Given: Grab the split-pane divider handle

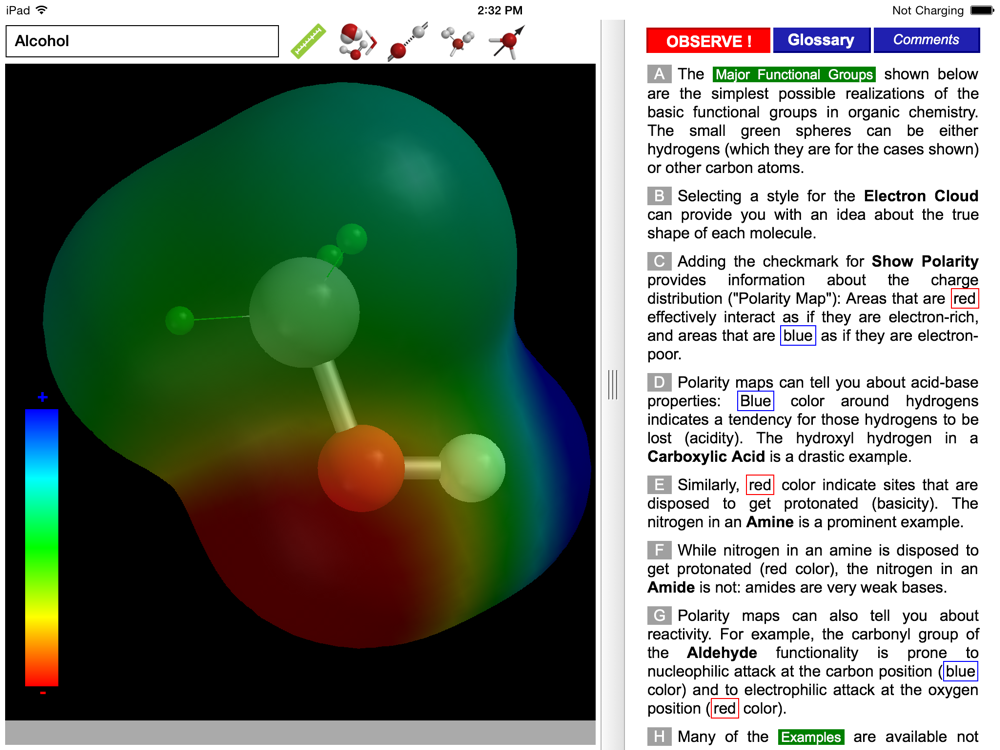Looking at the screenshot, I should coord(612,385).
